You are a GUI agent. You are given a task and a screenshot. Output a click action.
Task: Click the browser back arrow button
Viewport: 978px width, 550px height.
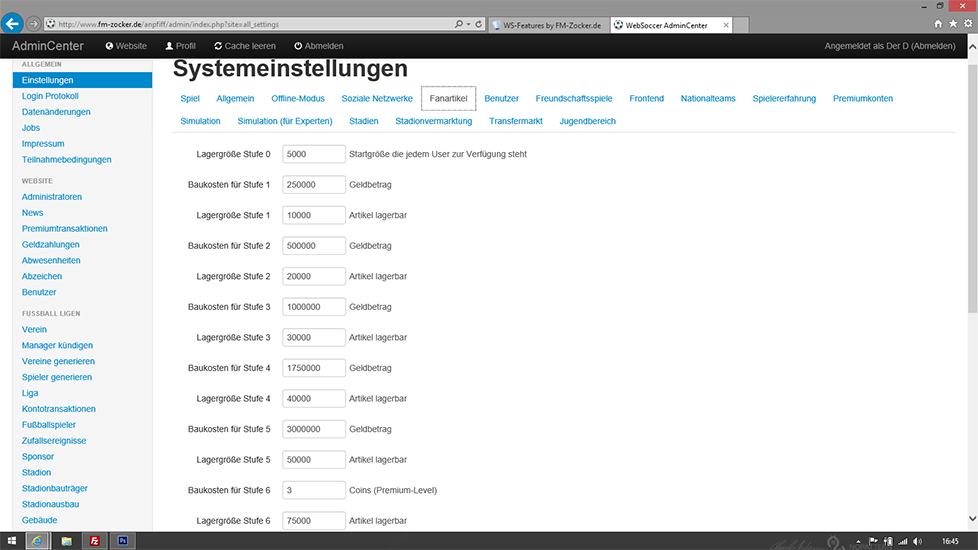click(14, 23)
